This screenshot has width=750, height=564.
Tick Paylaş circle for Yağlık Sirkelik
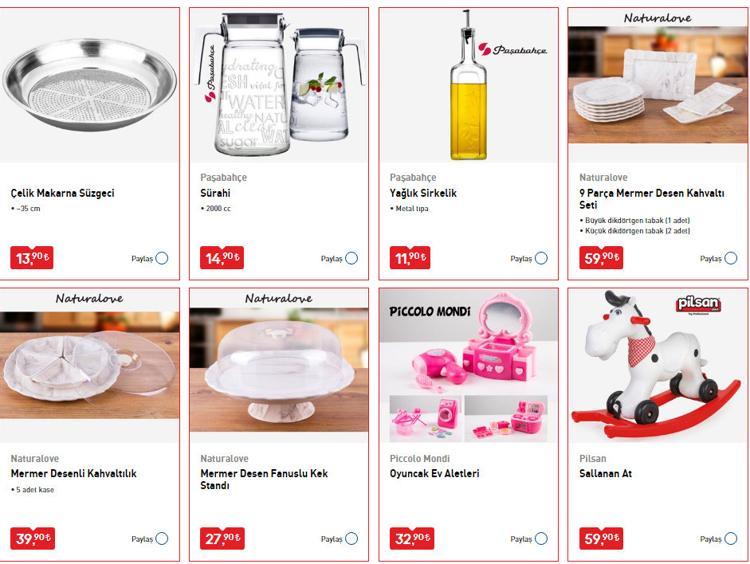541,258
